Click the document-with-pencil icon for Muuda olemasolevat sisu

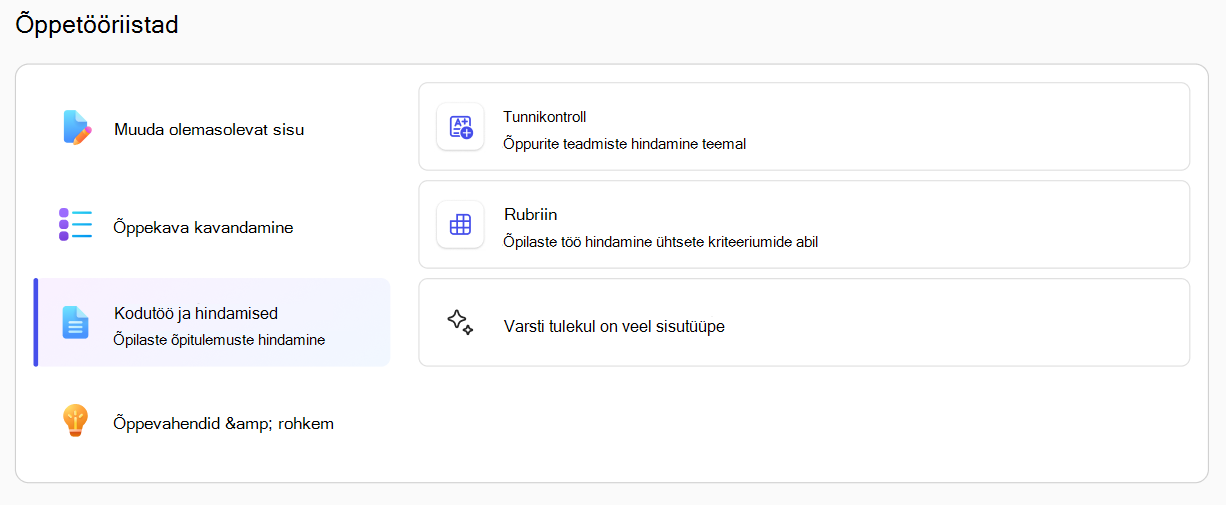point(76,128)
